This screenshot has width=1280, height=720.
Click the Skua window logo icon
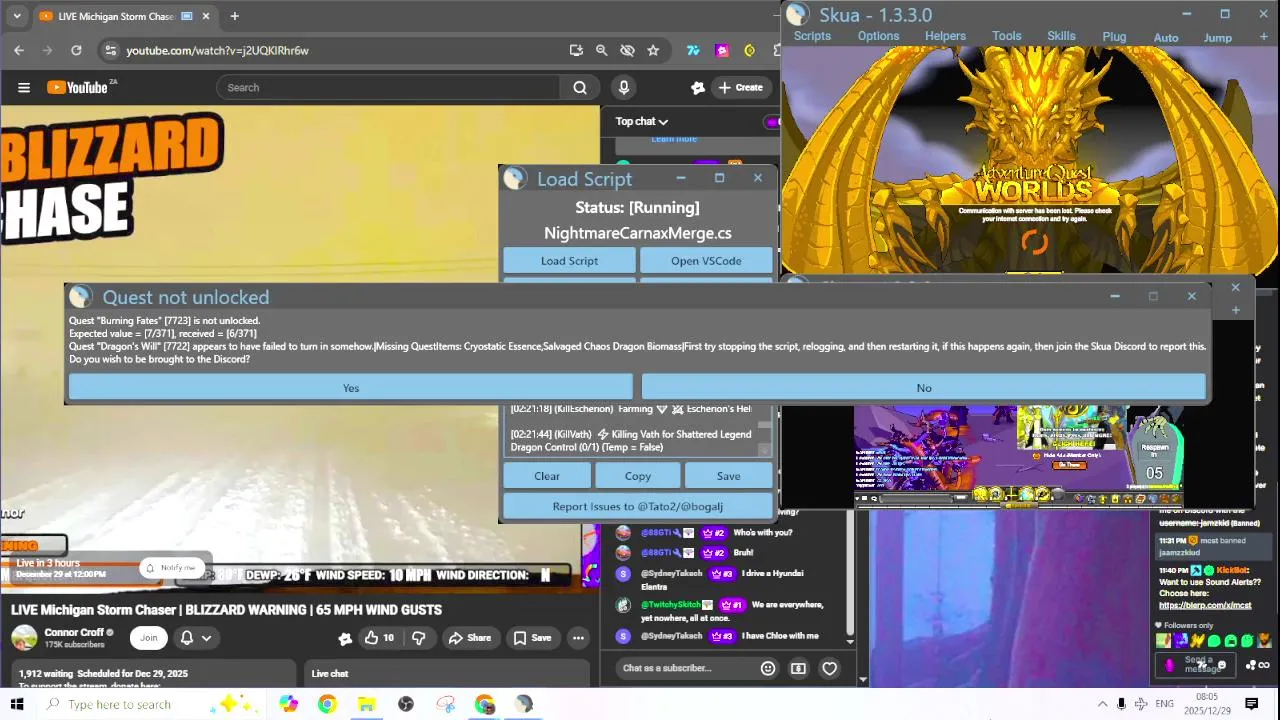tap(797, 14)
